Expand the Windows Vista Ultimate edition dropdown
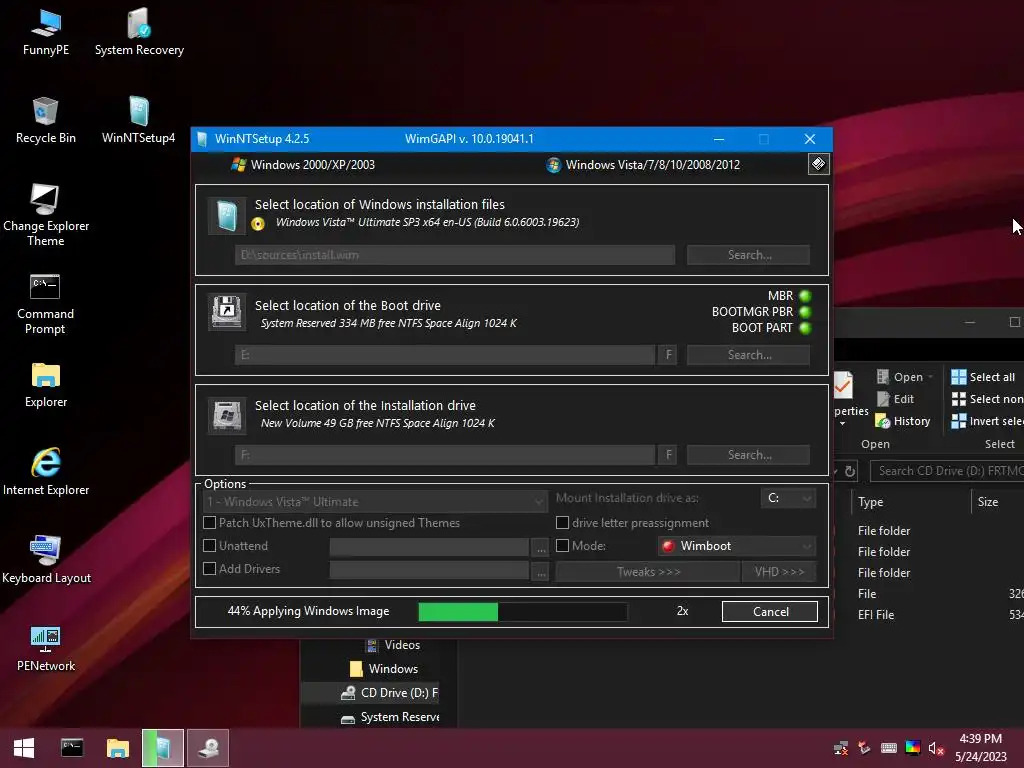The image size is (1024, 768). pyautogui.click(x=375, y=502)
